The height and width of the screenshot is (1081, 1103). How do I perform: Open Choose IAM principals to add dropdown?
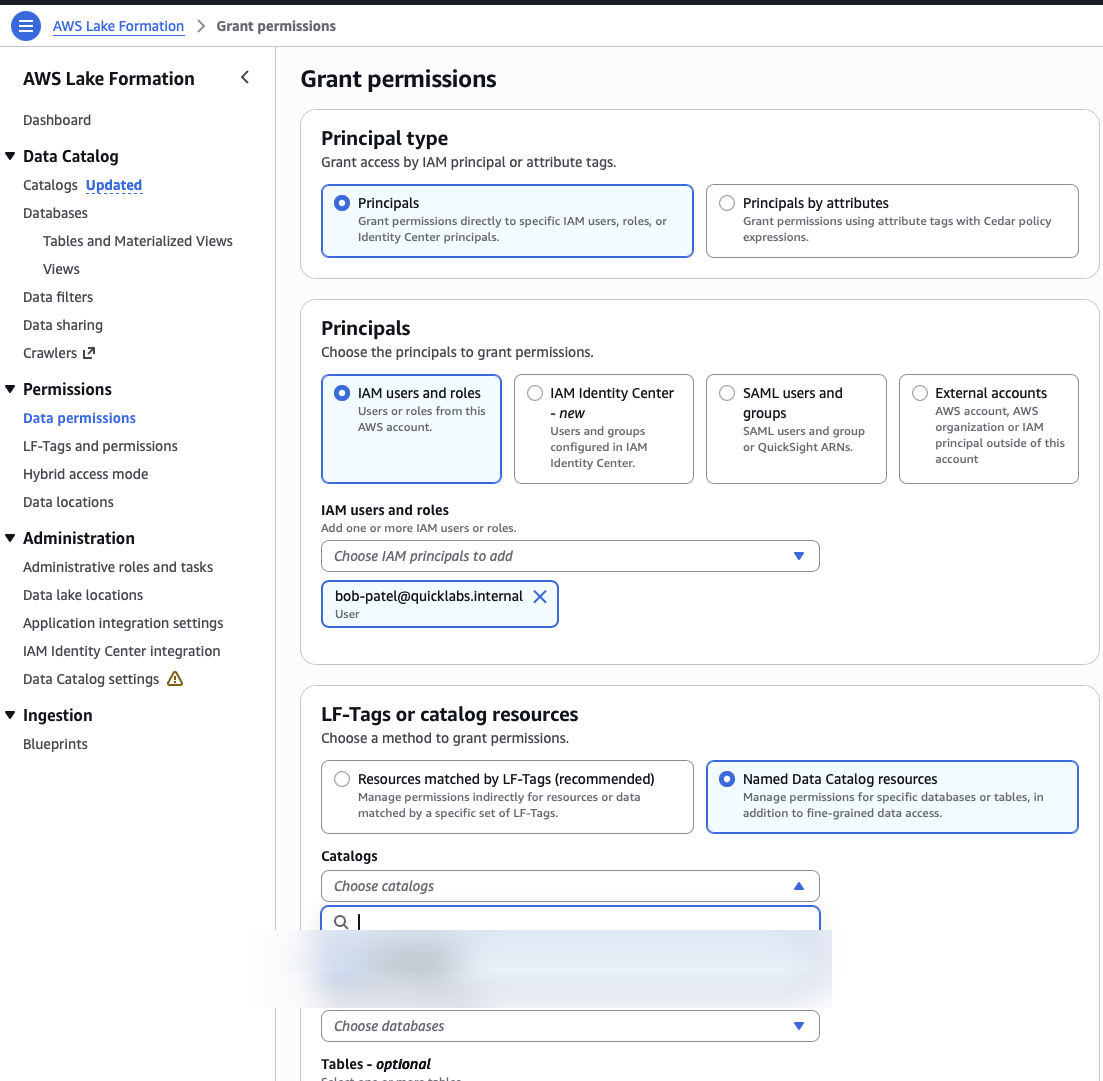[x=570, y=556]
